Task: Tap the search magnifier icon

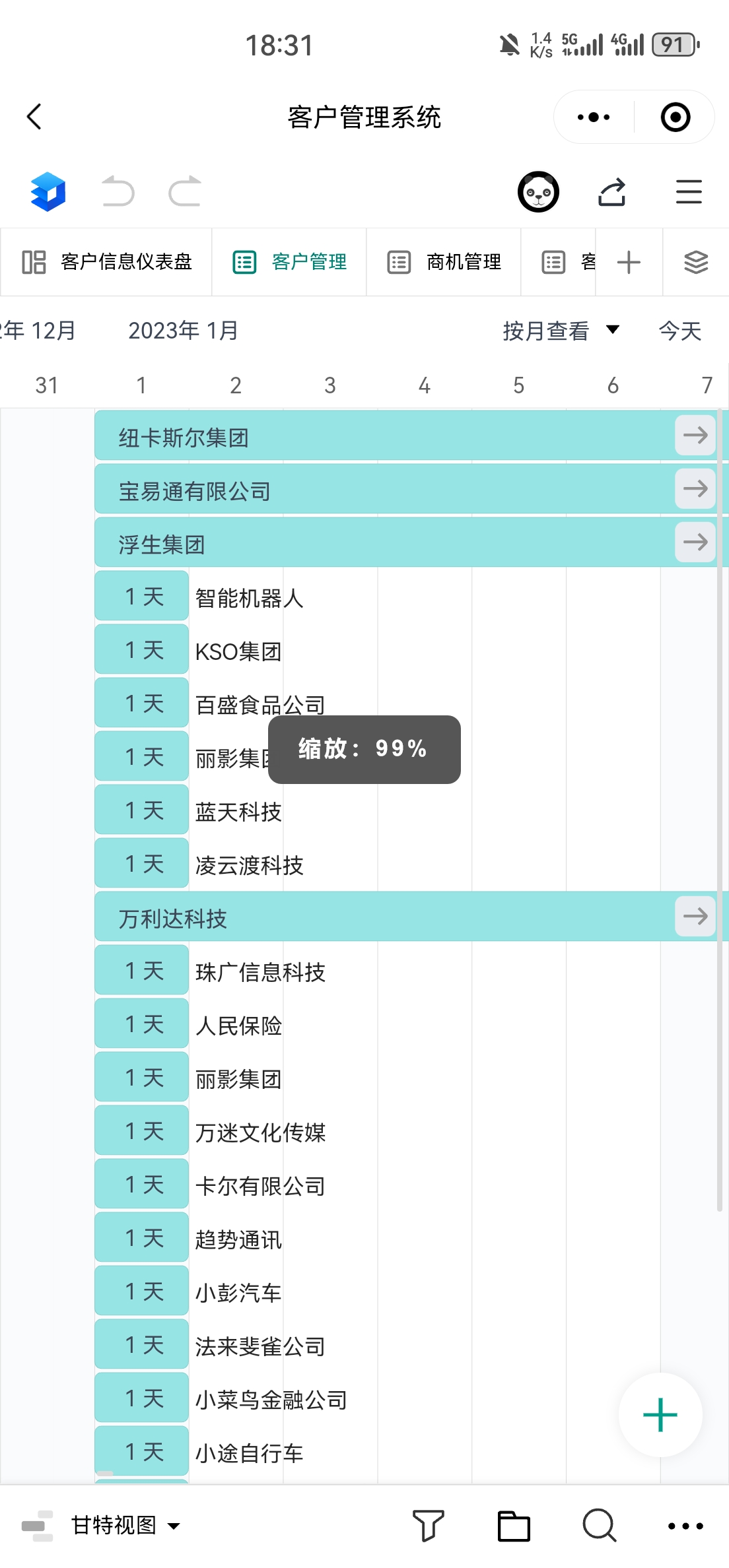Action: (600, 1525)
